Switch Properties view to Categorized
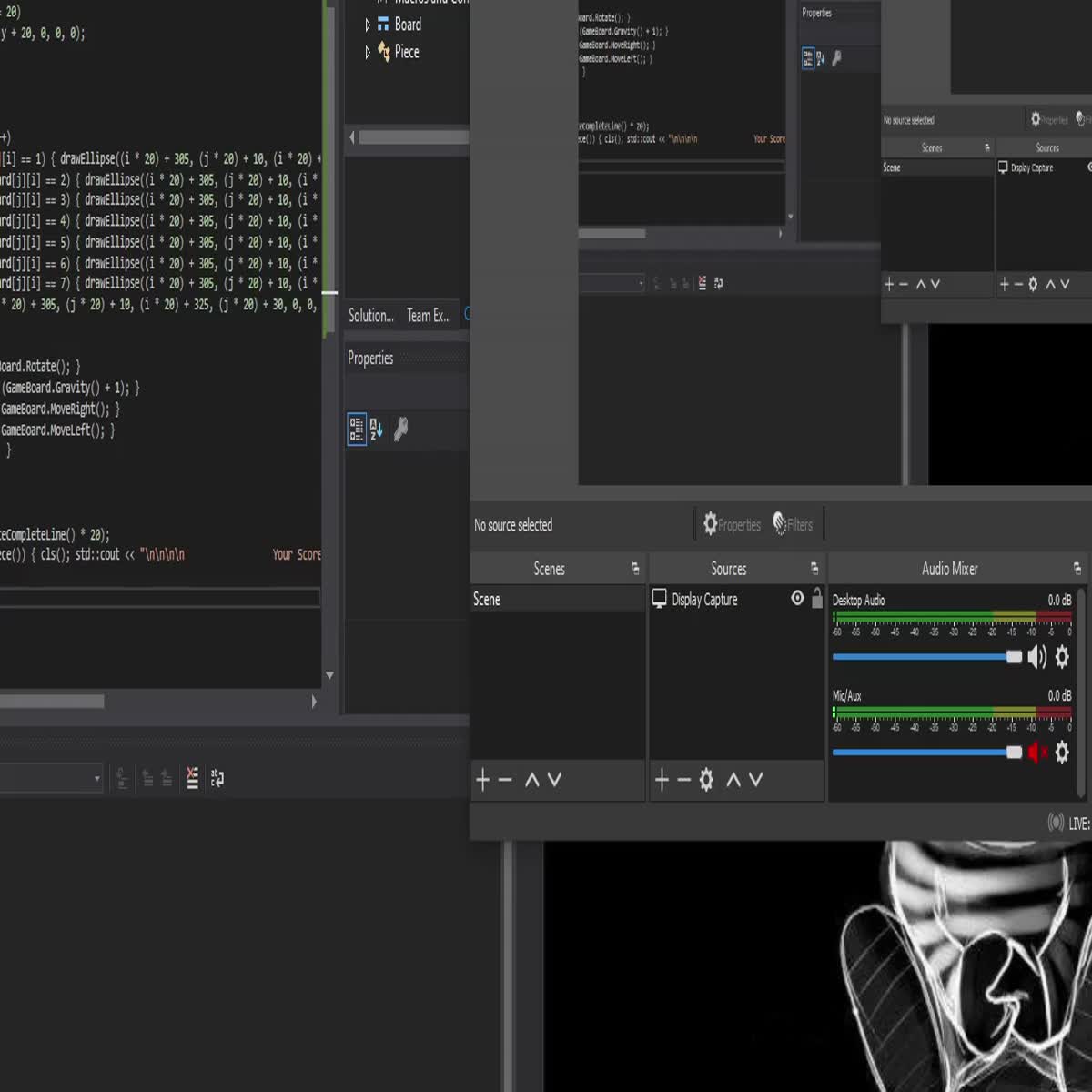Image resolution: width=1092 pixels, height=1092 pixels. 357,429
